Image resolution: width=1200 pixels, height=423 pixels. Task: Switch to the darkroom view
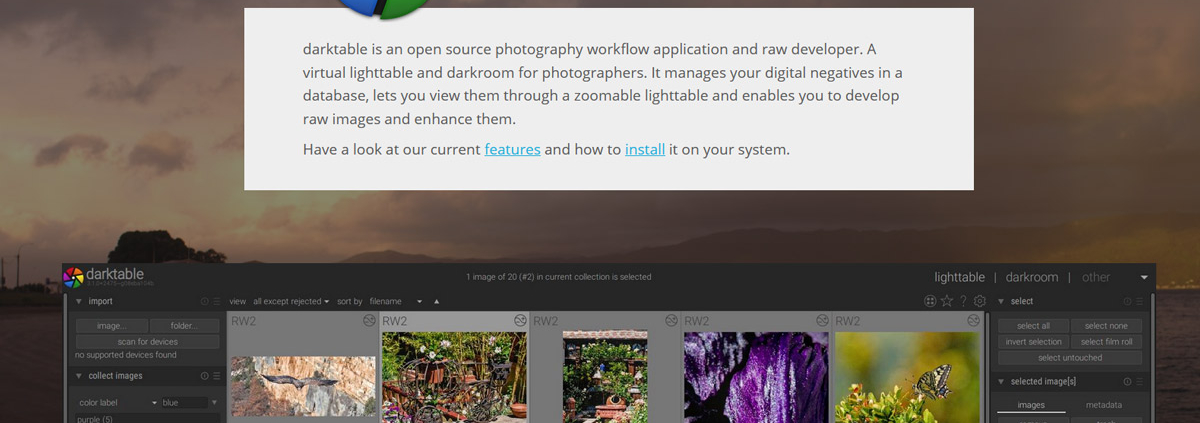coord(1032,277)
